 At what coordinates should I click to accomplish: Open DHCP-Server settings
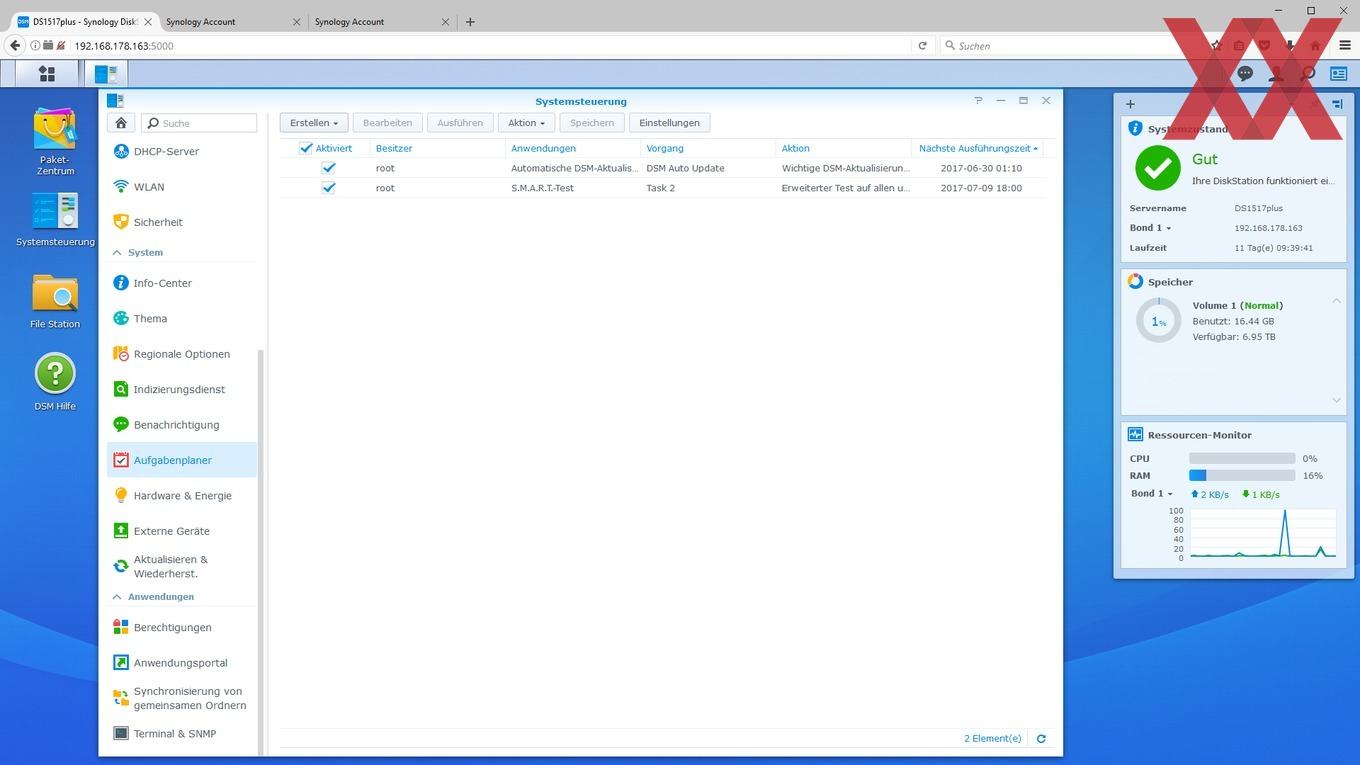click(181, 151)
